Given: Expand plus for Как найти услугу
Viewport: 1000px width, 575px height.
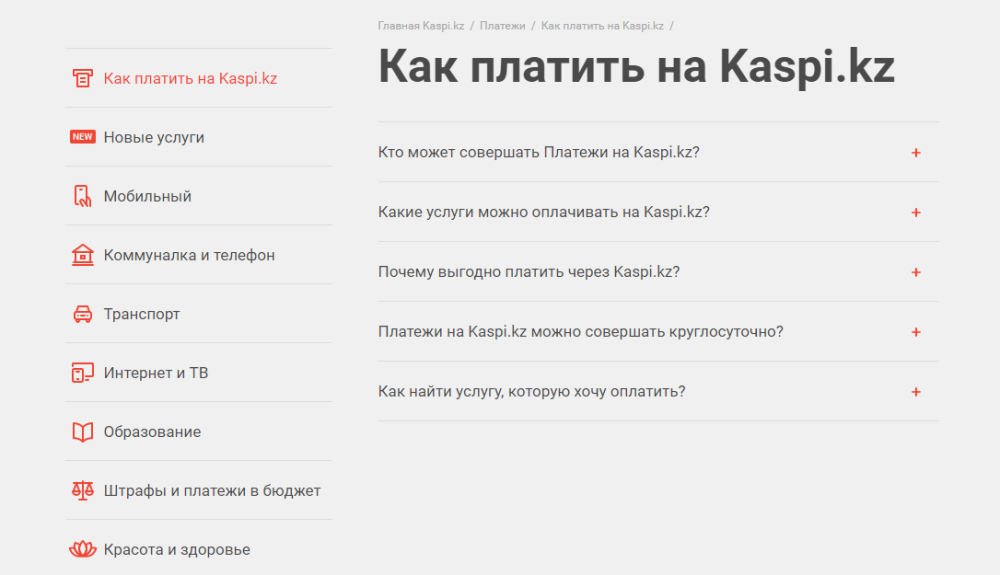Looking at the screenshot, I should tap(916, 392).
